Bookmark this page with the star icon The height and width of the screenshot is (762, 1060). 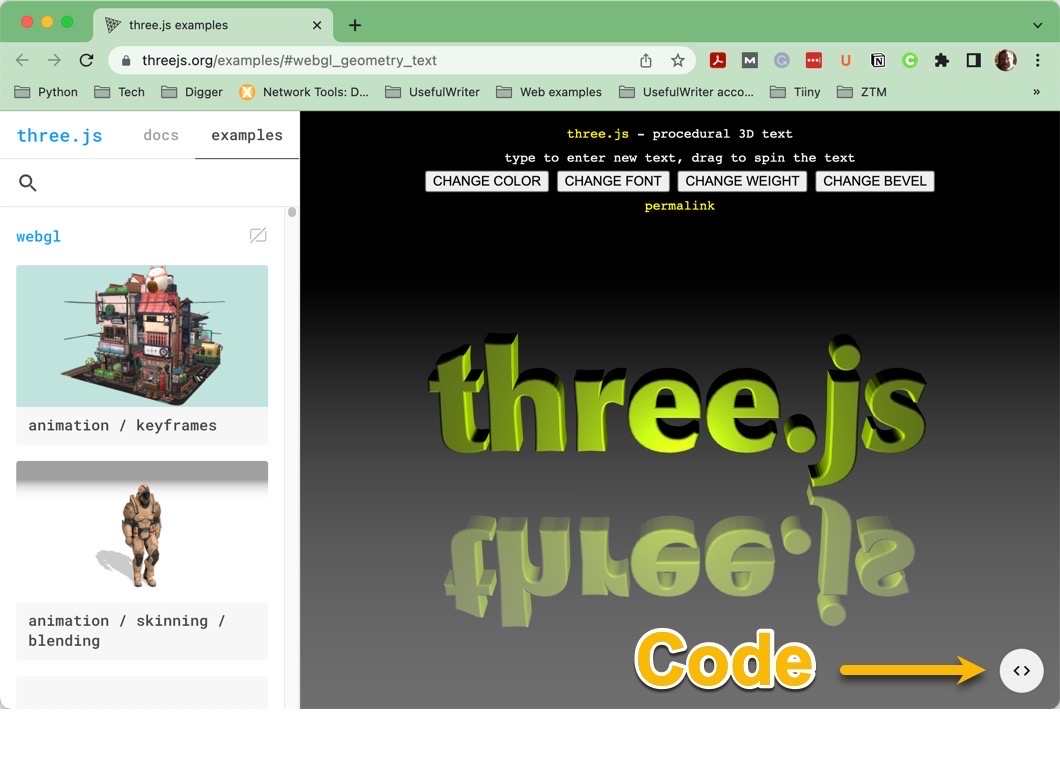pos(677,60)
